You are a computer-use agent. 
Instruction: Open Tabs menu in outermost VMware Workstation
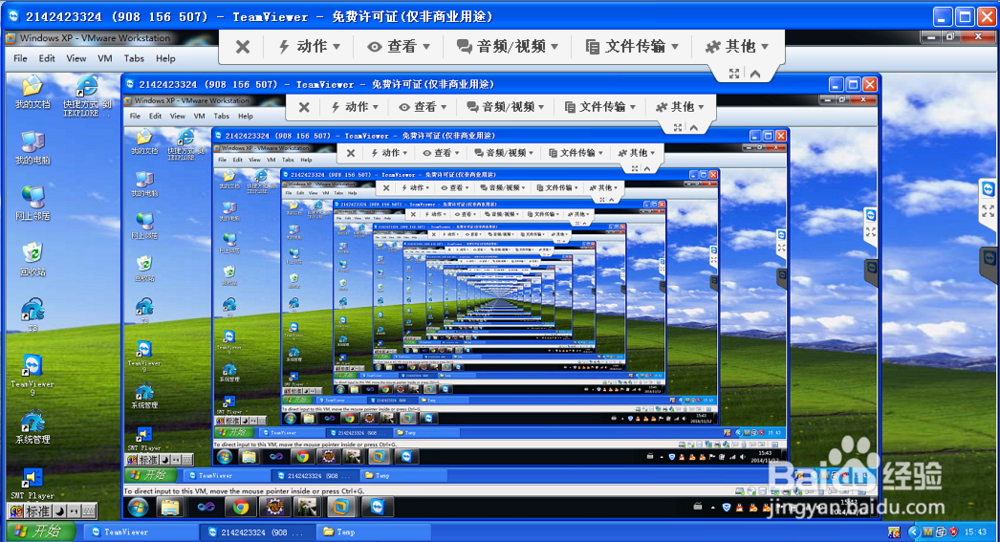point(133,58)
